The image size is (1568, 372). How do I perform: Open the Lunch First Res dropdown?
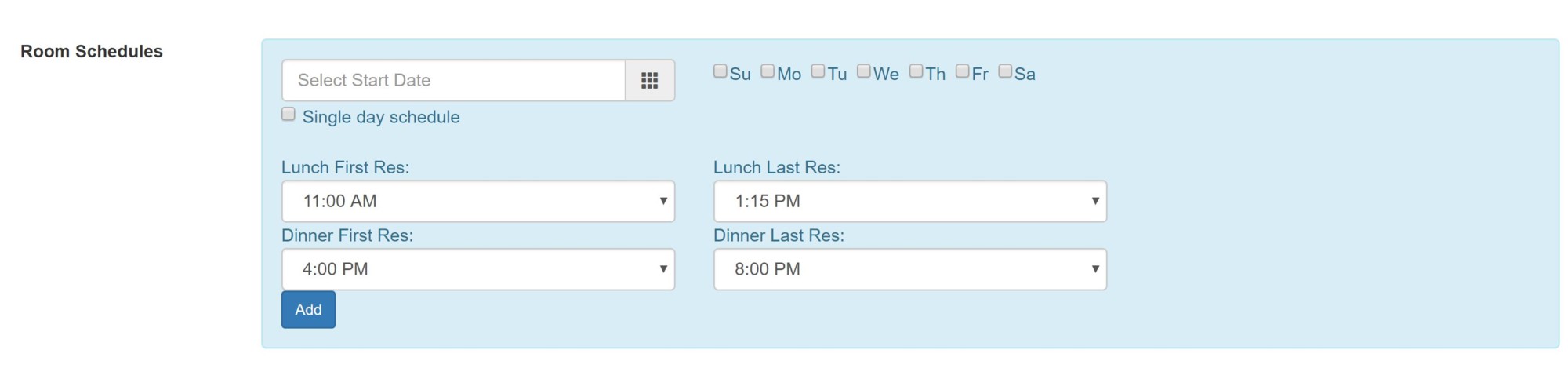[477, 201]
